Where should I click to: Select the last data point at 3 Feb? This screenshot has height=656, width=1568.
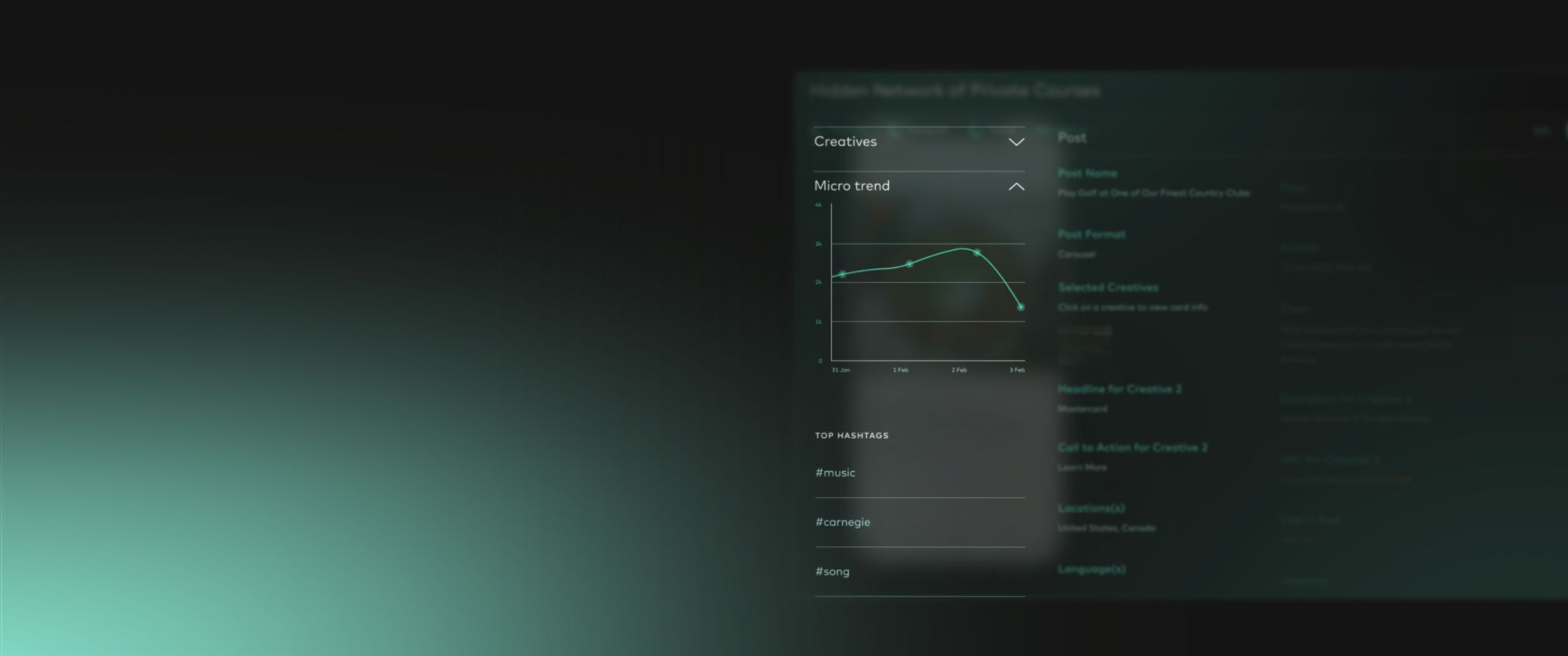[x=1021, y=307]
